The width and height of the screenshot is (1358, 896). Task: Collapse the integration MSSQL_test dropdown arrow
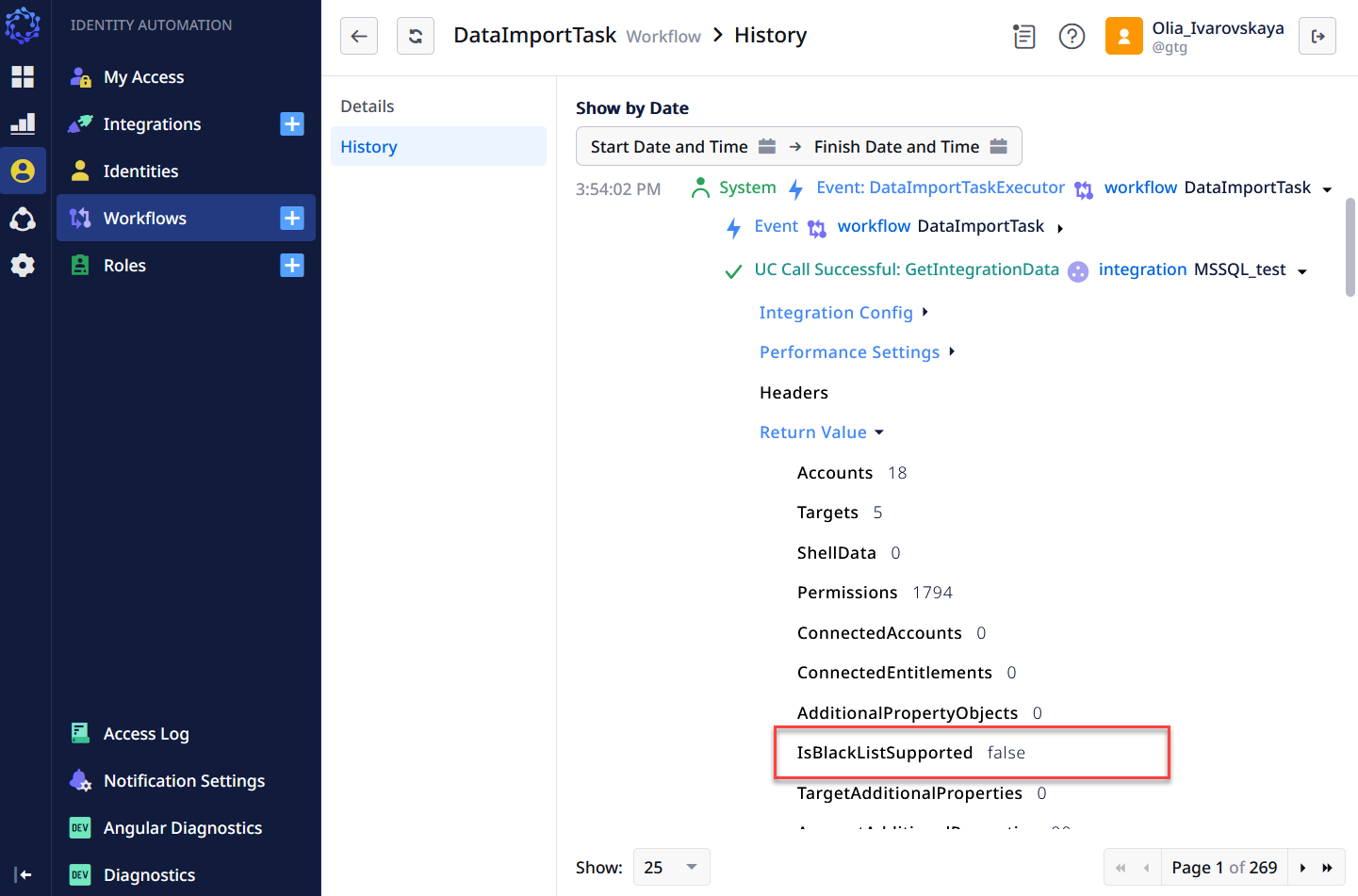[x=1302, y=271]
